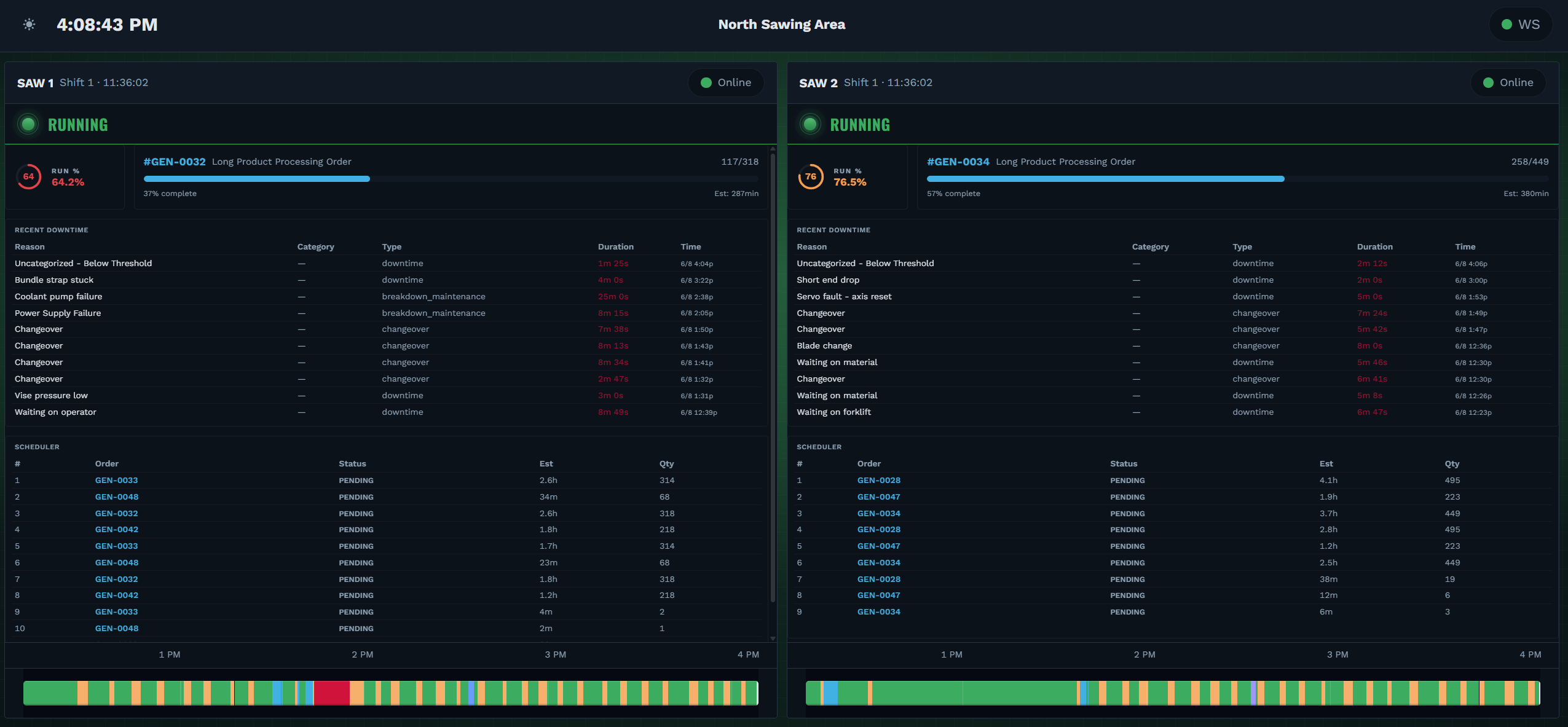Open GEN-0034 in Saw 2 scheduler row 9
This screenshot has width=1568, height=727.
click(x=879, y=612)
